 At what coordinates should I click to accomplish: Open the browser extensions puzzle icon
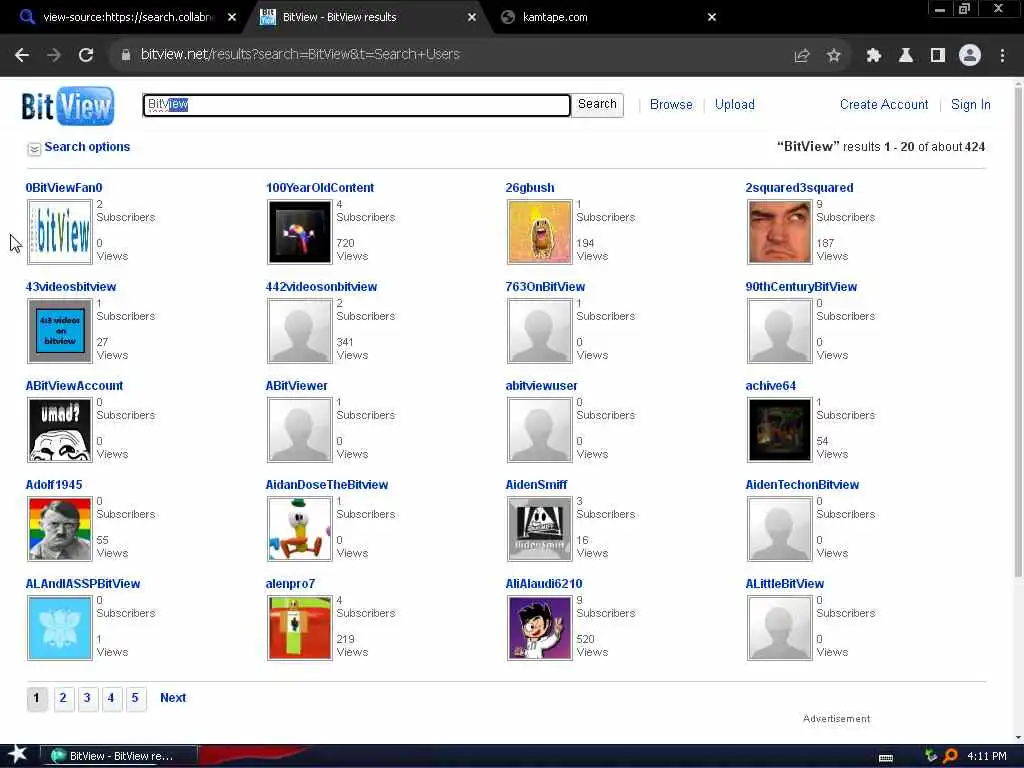point(873,56)
